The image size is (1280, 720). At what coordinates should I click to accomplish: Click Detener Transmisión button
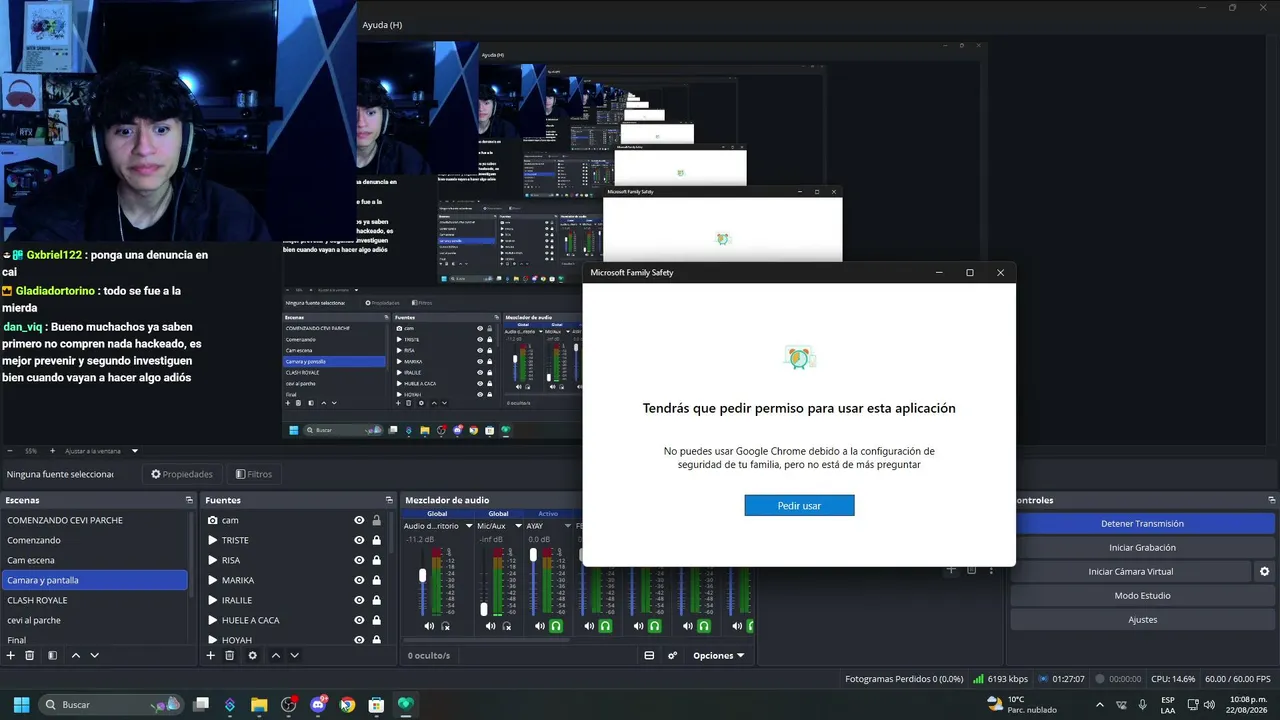[1142, 523]
